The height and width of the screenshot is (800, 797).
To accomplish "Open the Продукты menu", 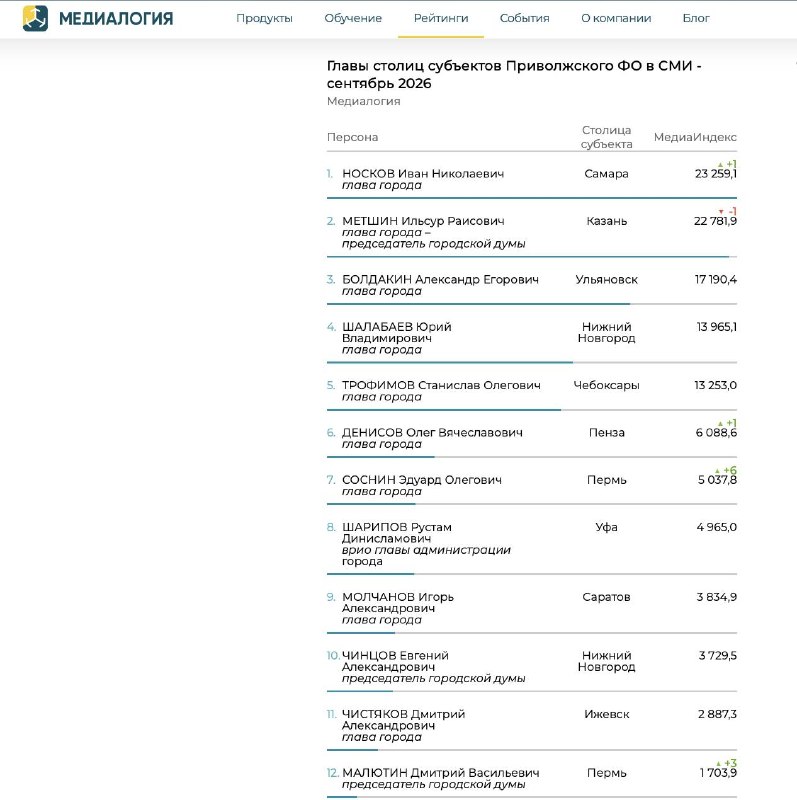I will pos(264,18).
